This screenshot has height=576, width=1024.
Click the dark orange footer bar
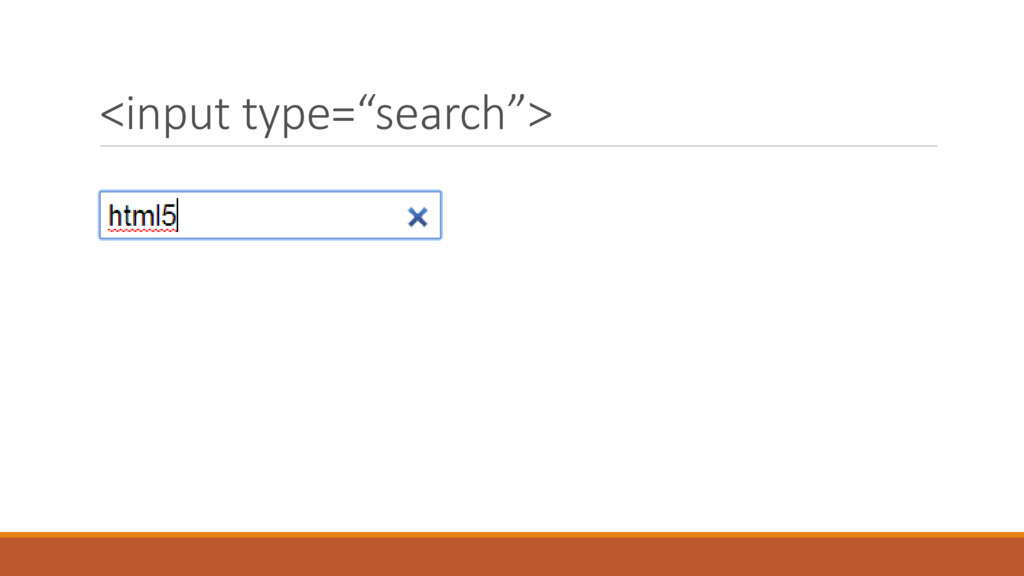click(x=512, y=557)
